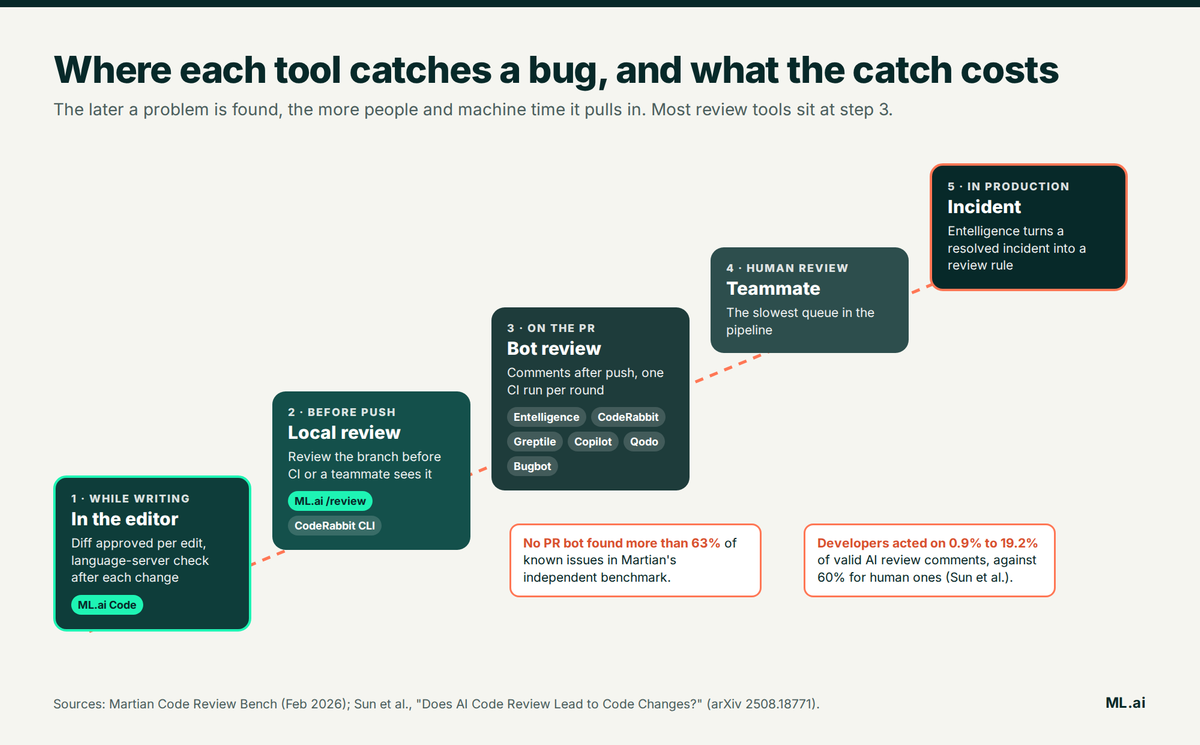Select the Entelligence tag in Bot review
This screenshot has width=1200, height=745.
(x=546, y=417)
